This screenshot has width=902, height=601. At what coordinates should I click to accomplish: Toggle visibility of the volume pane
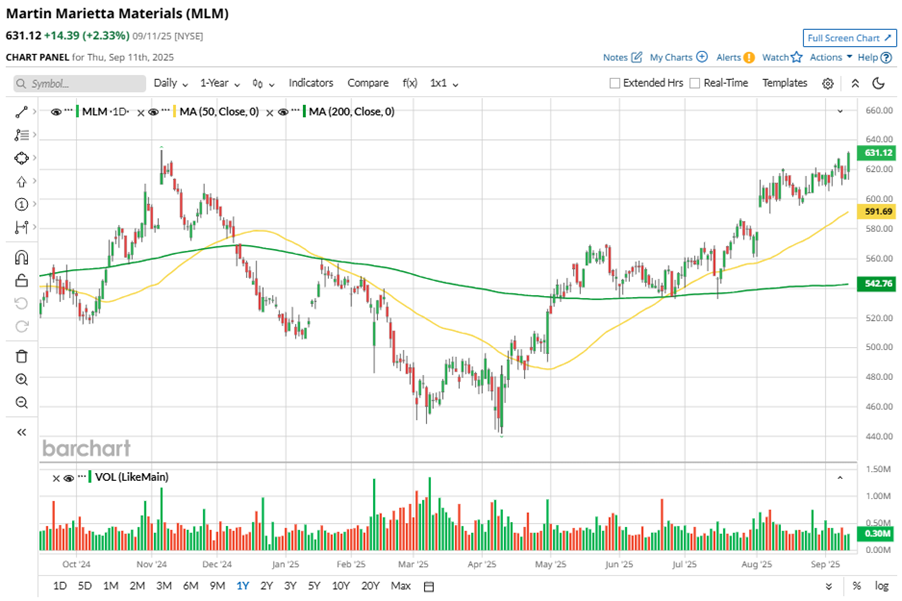pyautogui.click(x=69, y=478)
